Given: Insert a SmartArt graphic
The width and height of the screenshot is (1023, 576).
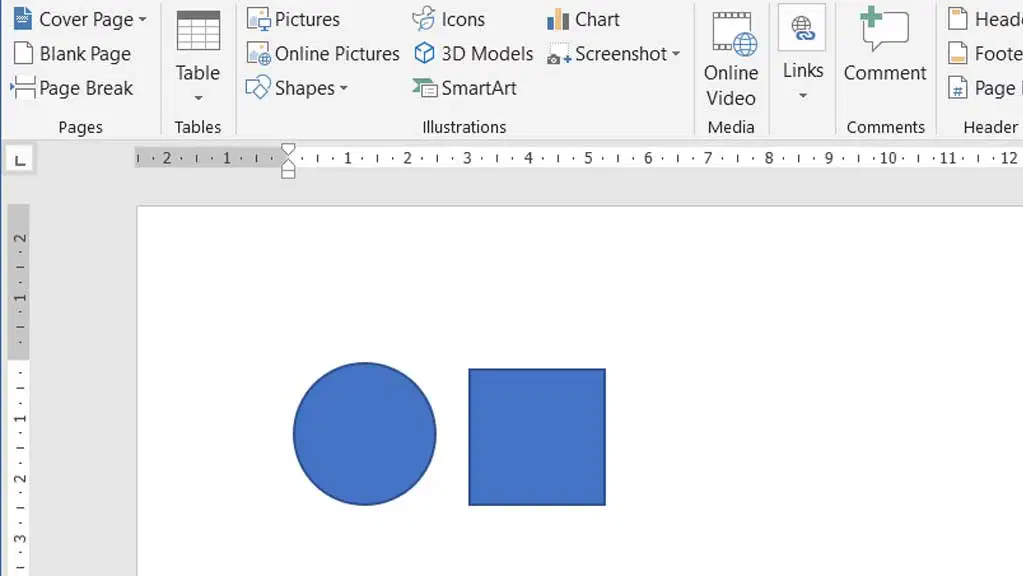Looking at the screenshot, I should pyautogui.click(x=465, y=87).
